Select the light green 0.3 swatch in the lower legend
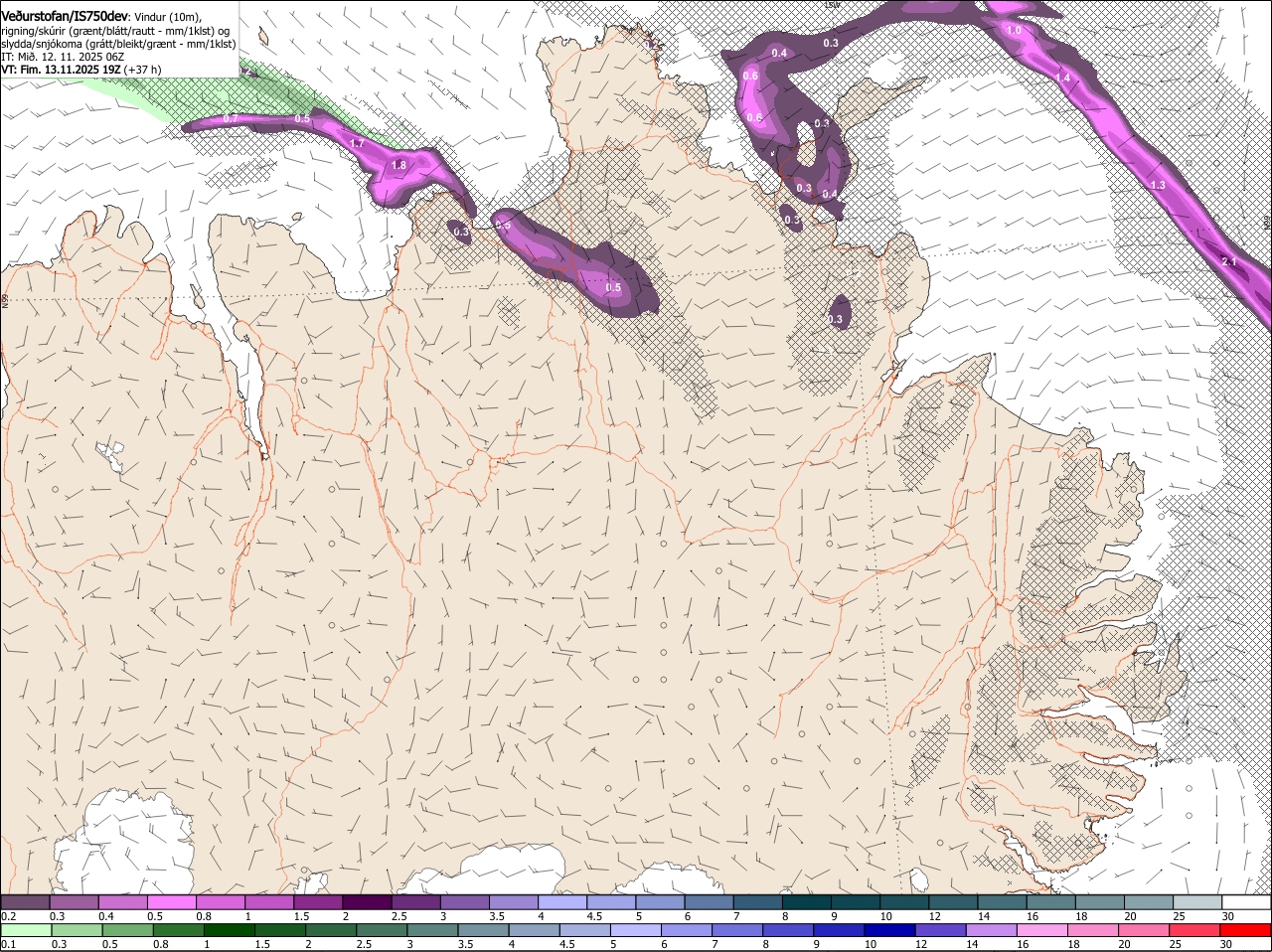This screenshot has height=952, width=1272. pos(77,931)
